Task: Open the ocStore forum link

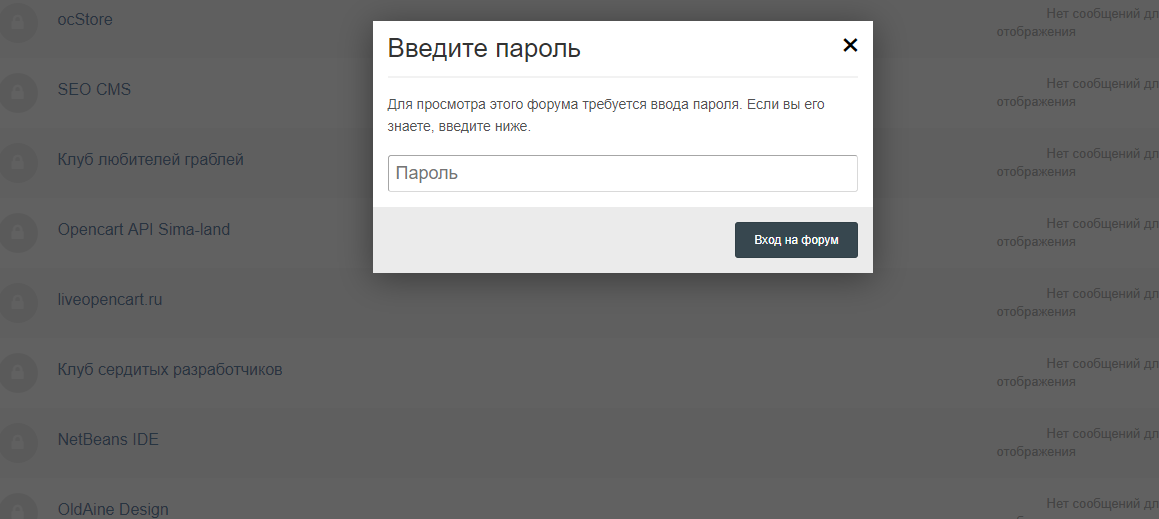Action: 85,20
